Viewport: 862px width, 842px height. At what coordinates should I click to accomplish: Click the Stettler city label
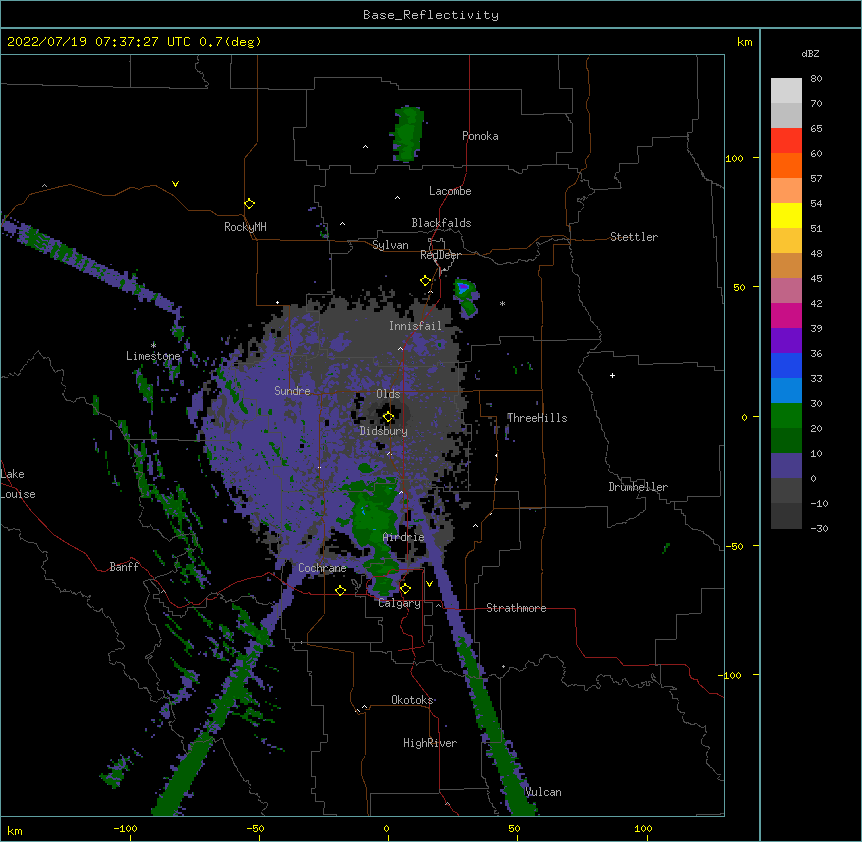633,237
